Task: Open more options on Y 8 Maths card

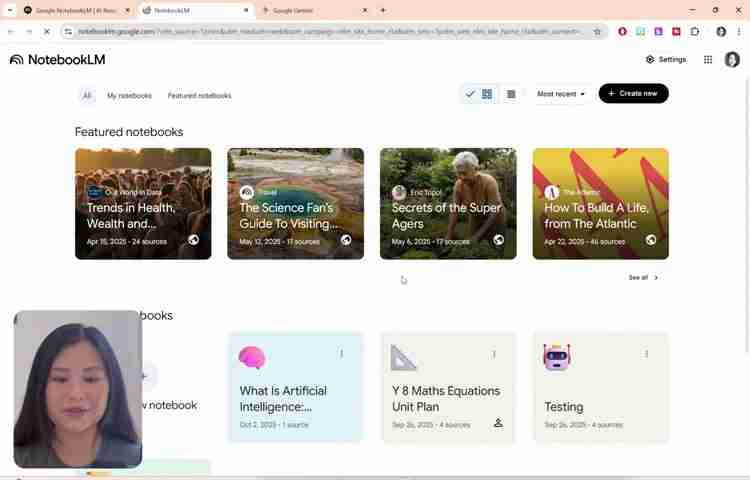Action: pos(494,354)
